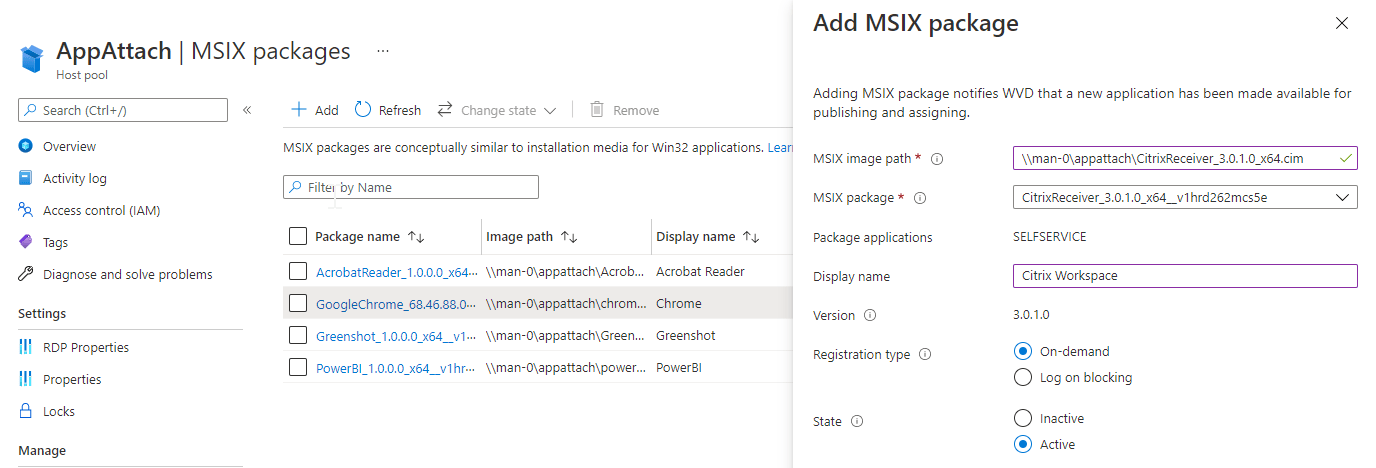
Task: Click the purple Tags icon
Action: click(26, 242)
